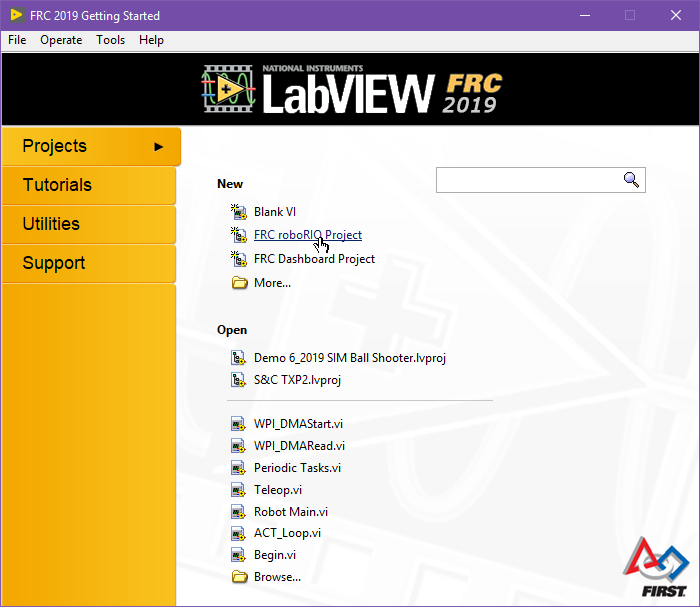
Task: Click the LabVIEW FRC 2019 banner logo
Action: [352, 89]
